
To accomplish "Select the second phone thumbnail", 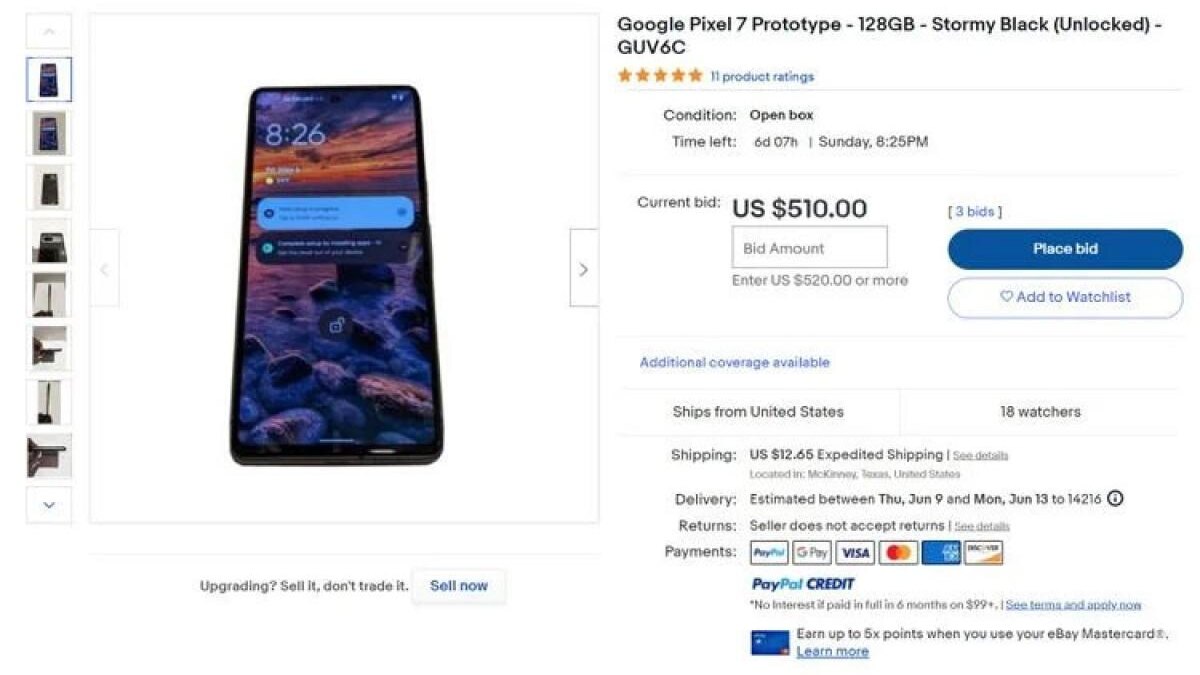I will click(48, 133).
